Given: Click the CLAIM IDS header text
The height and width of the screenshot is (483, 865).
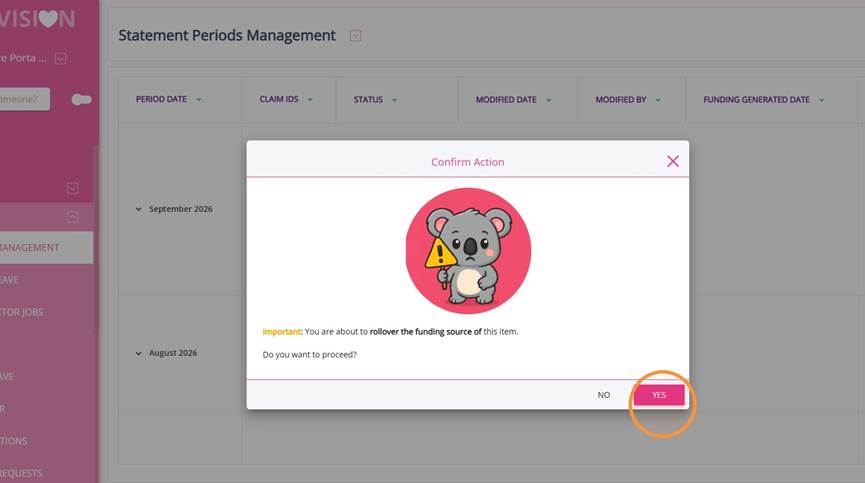Looking at the screenshot, I should click(x=279, y=99).
